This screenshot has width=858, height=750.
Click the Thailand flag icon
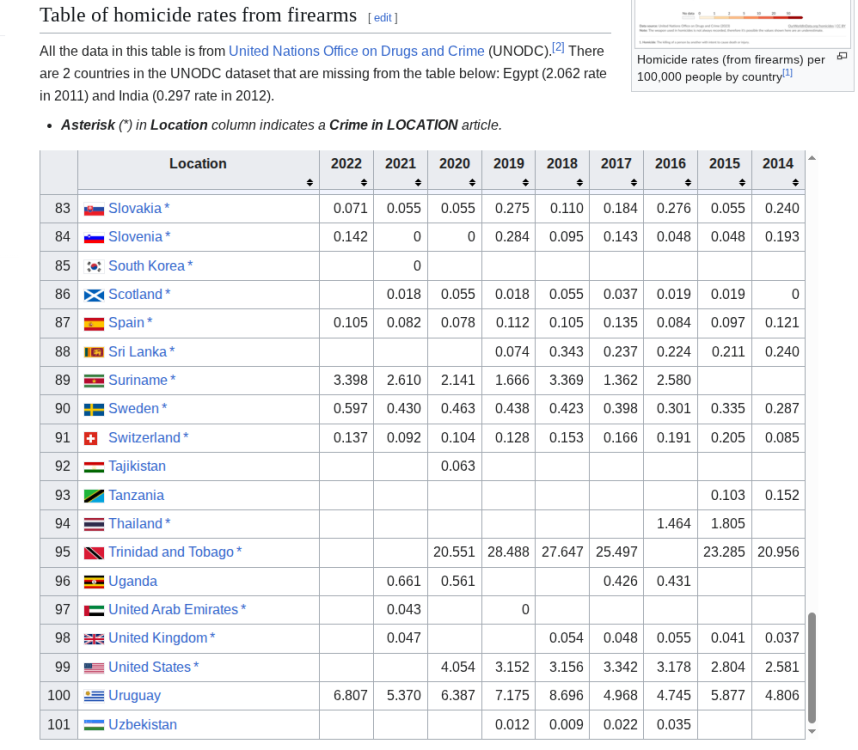94,524
